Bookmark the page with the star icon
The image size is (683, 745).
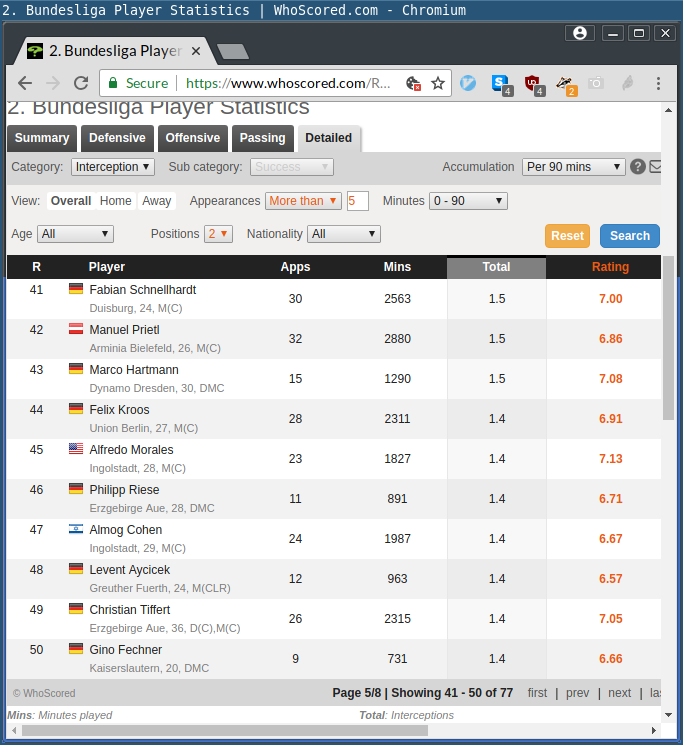tap(437, 84)
